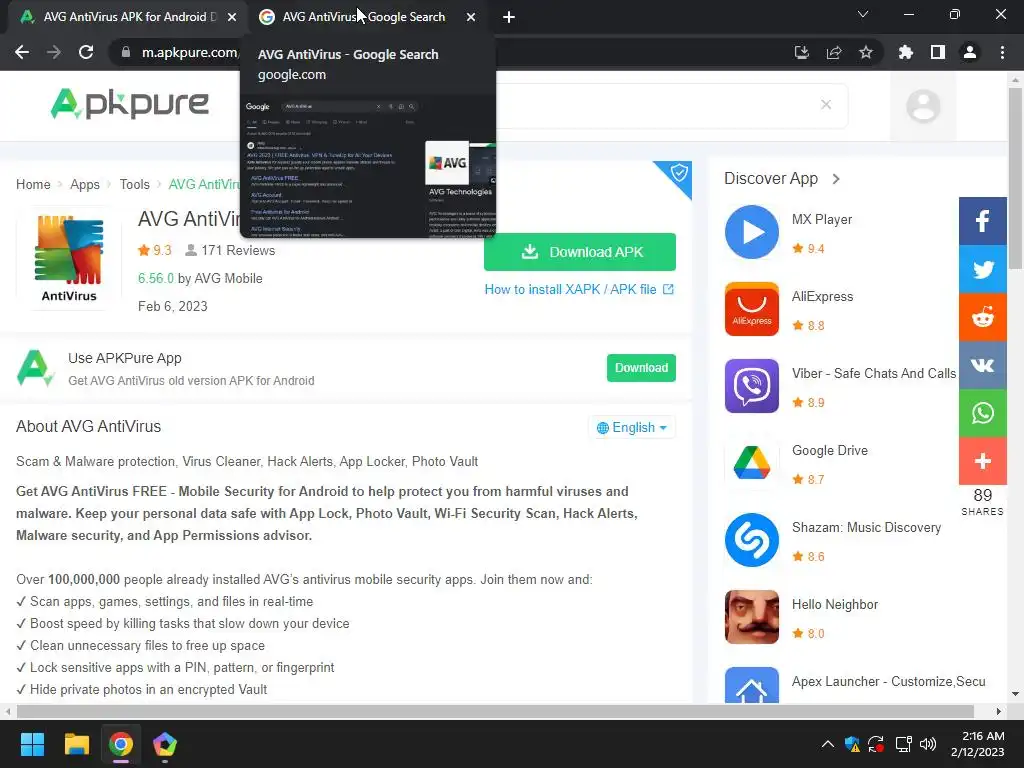Open Apex Launcher app icon
Screen dimensions: 1024x768
(752, 685)
